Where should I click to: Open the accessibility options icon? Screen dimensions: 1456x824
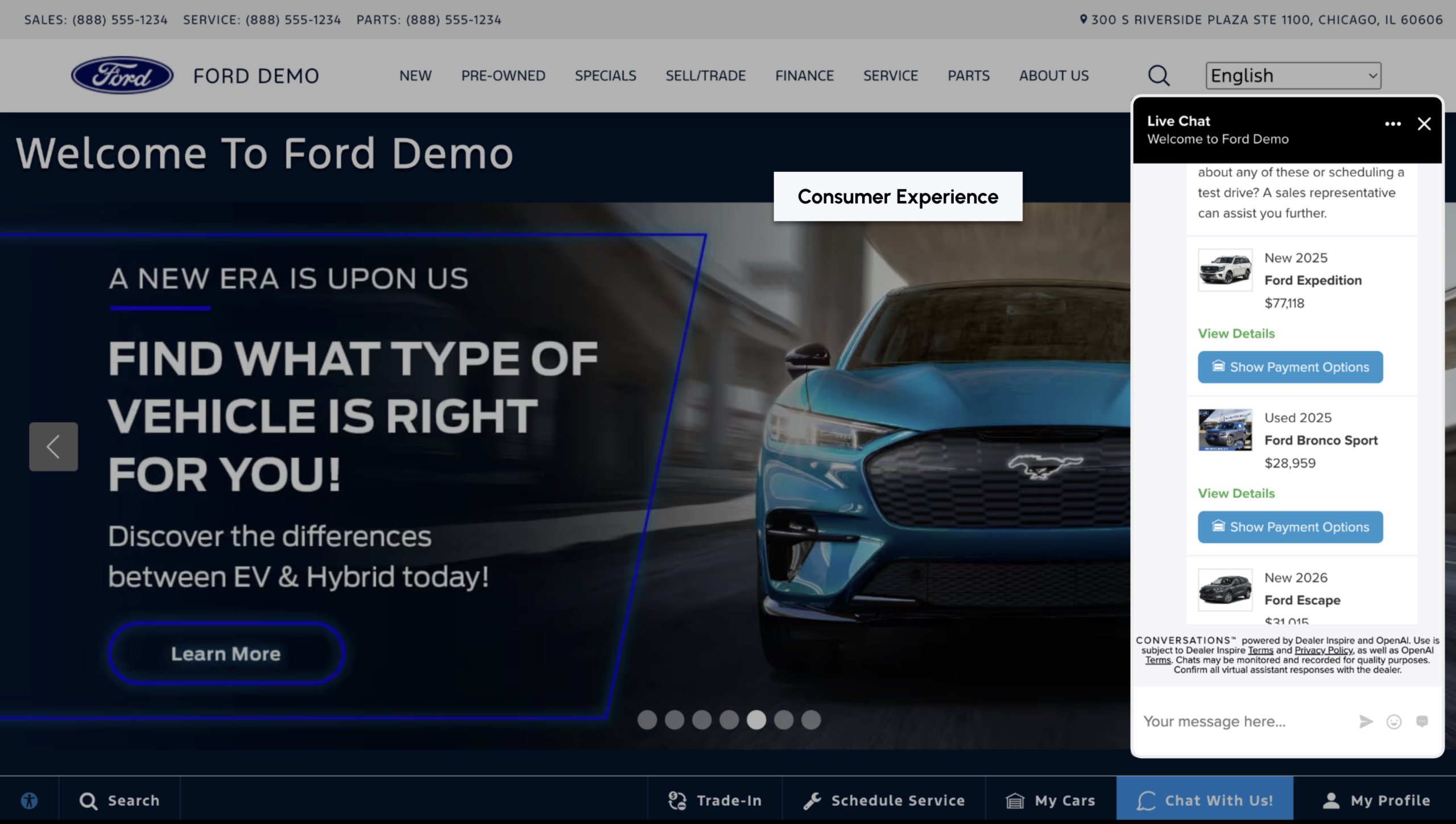[30, 801]
